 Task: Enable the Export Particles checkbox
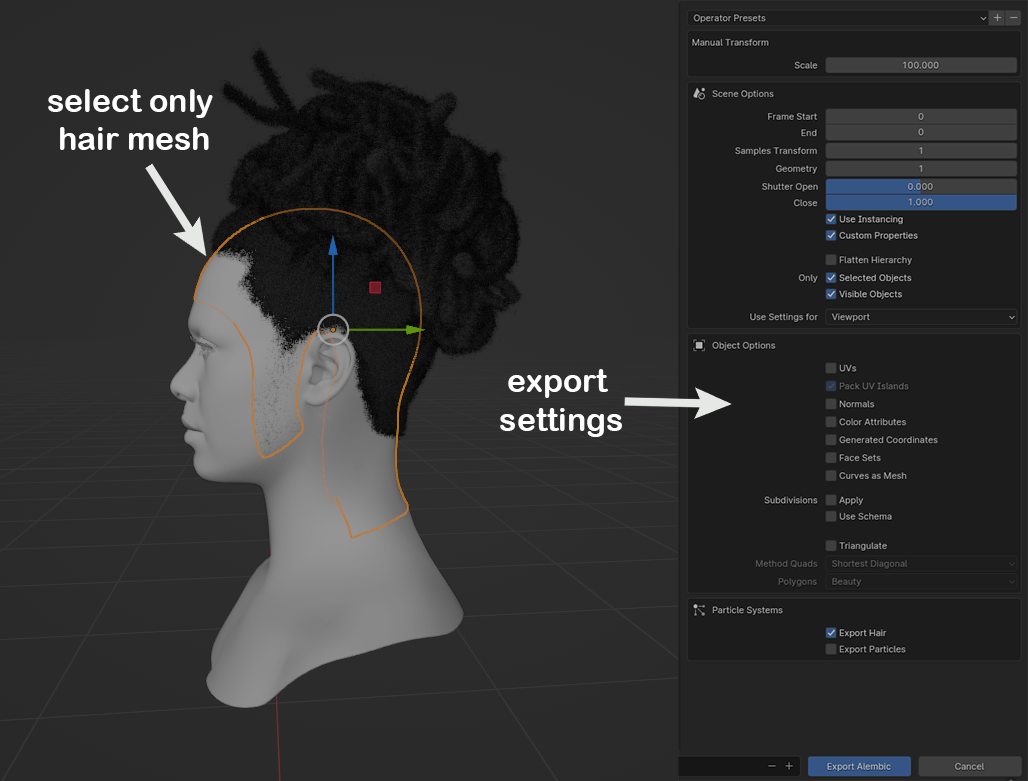[831, 649]
